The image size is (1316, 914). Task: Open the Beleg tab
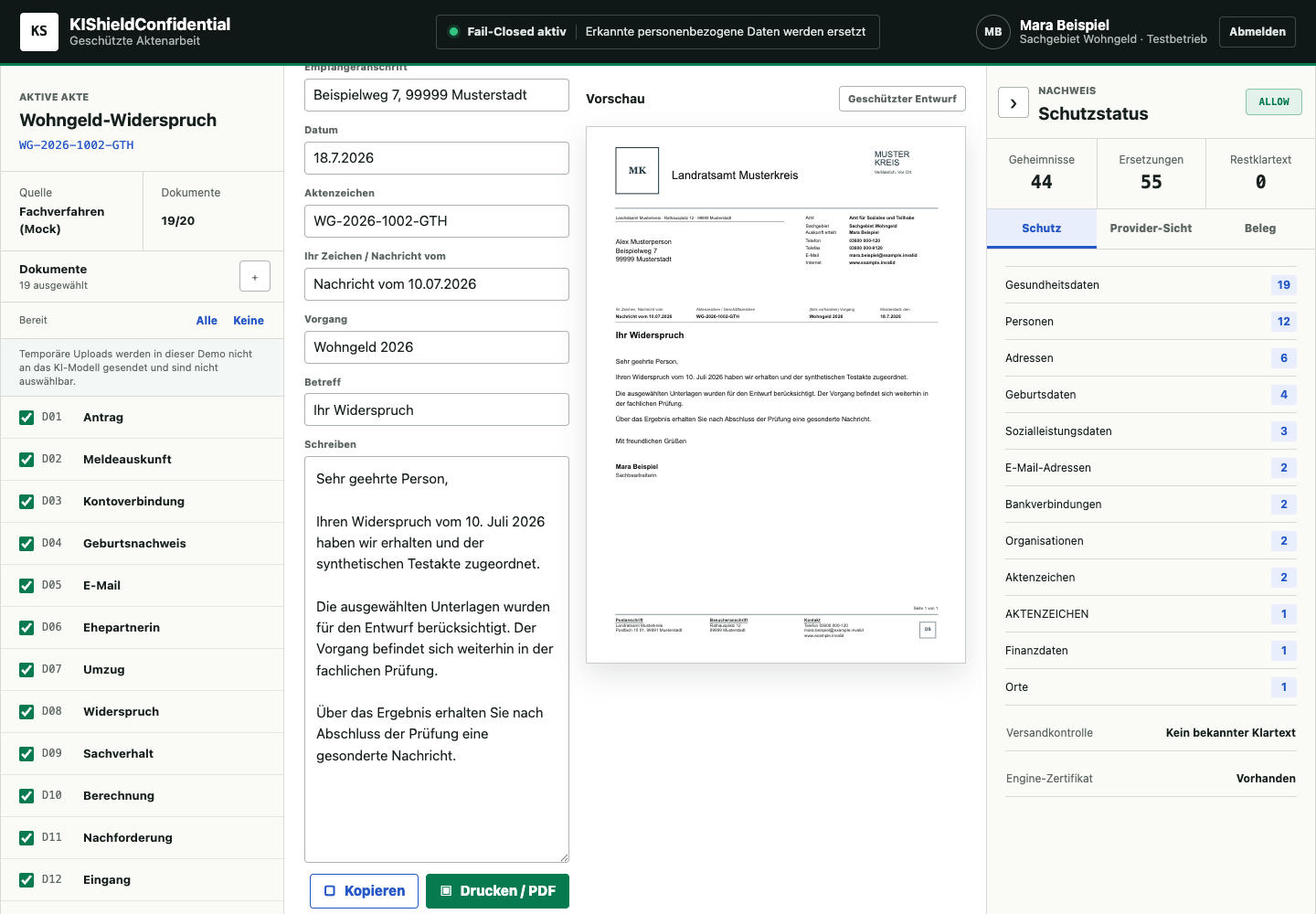tap(1260, 228)
